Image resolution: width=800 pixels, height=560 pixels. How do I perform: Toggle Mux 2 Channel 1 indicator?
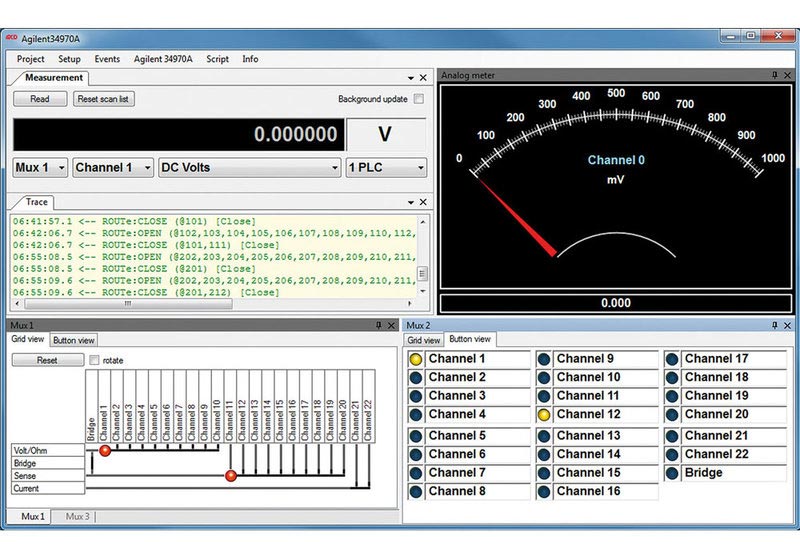click(x=416, y=359)
